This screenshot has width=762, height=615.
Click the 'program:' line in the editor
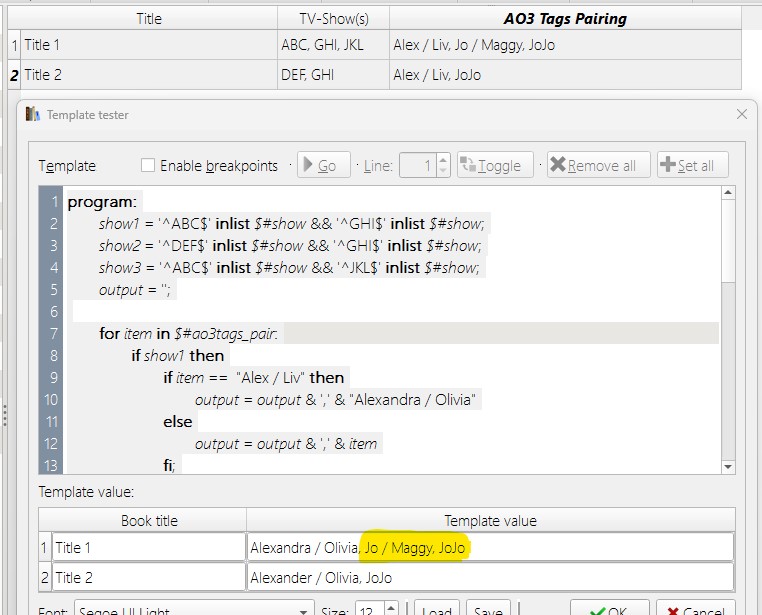(102, 202)
